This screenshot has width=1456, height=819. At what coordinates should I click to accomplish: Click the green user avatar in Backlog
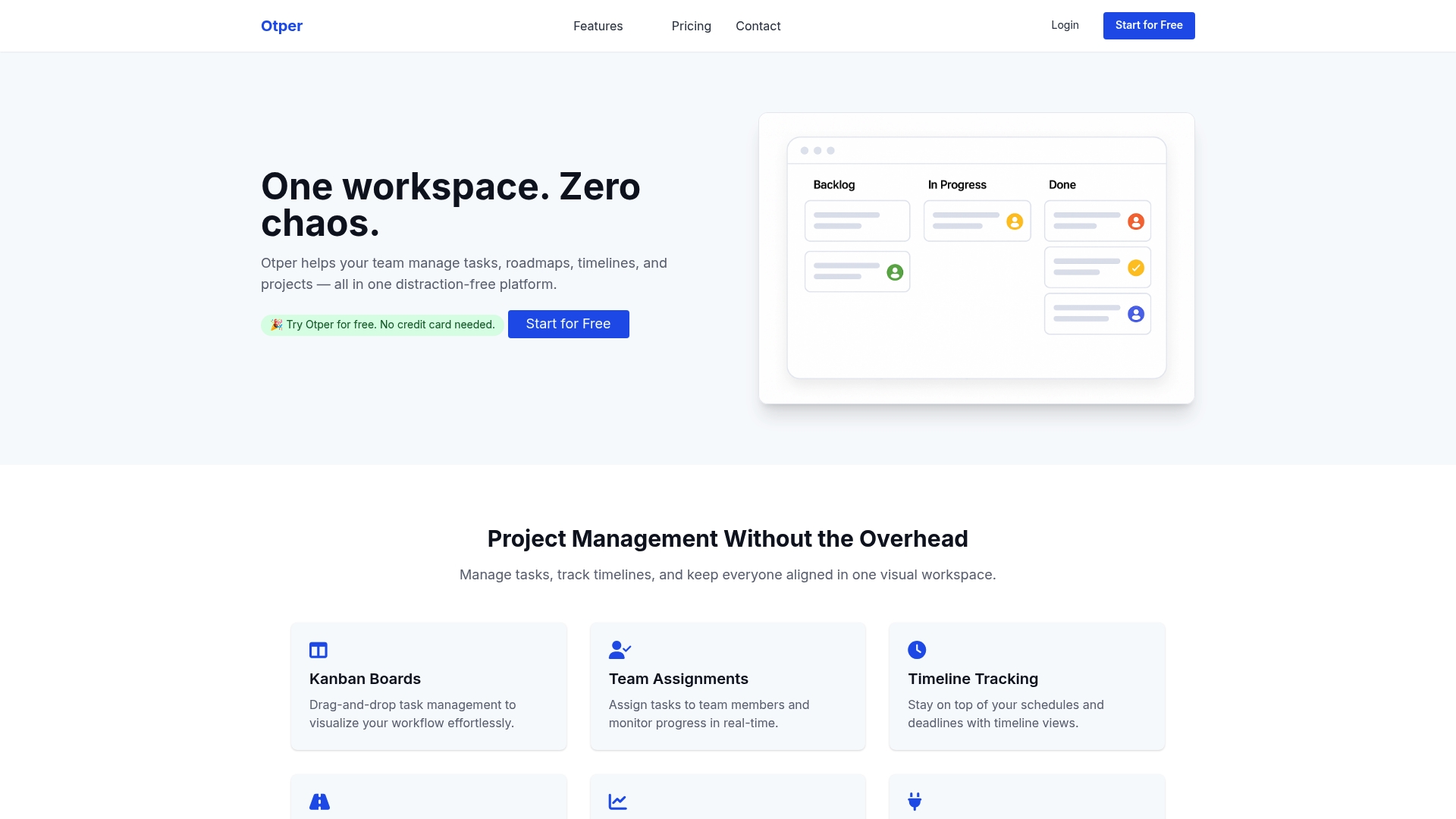click(895, 272)
